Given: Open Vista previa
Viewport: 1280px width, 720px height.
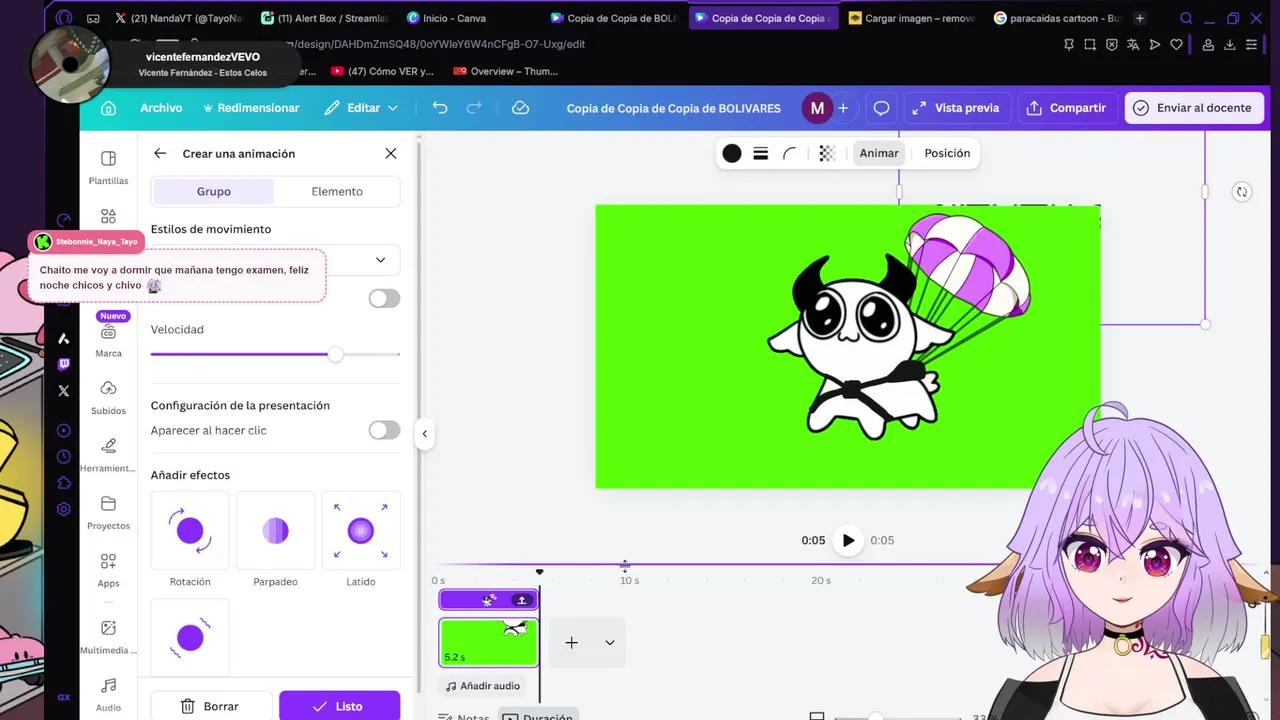Looking at the screenshot, I should (957, 108).
